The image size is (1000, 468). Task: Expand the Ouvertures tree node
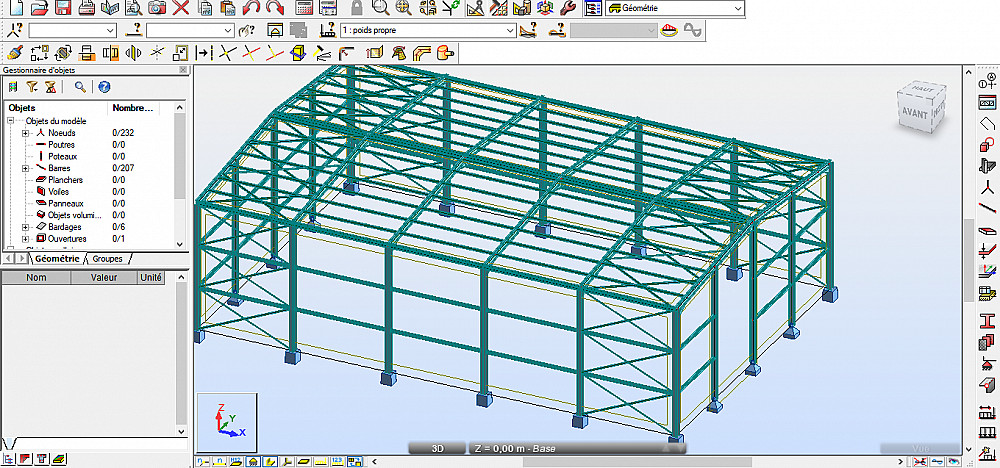[26, 239]
